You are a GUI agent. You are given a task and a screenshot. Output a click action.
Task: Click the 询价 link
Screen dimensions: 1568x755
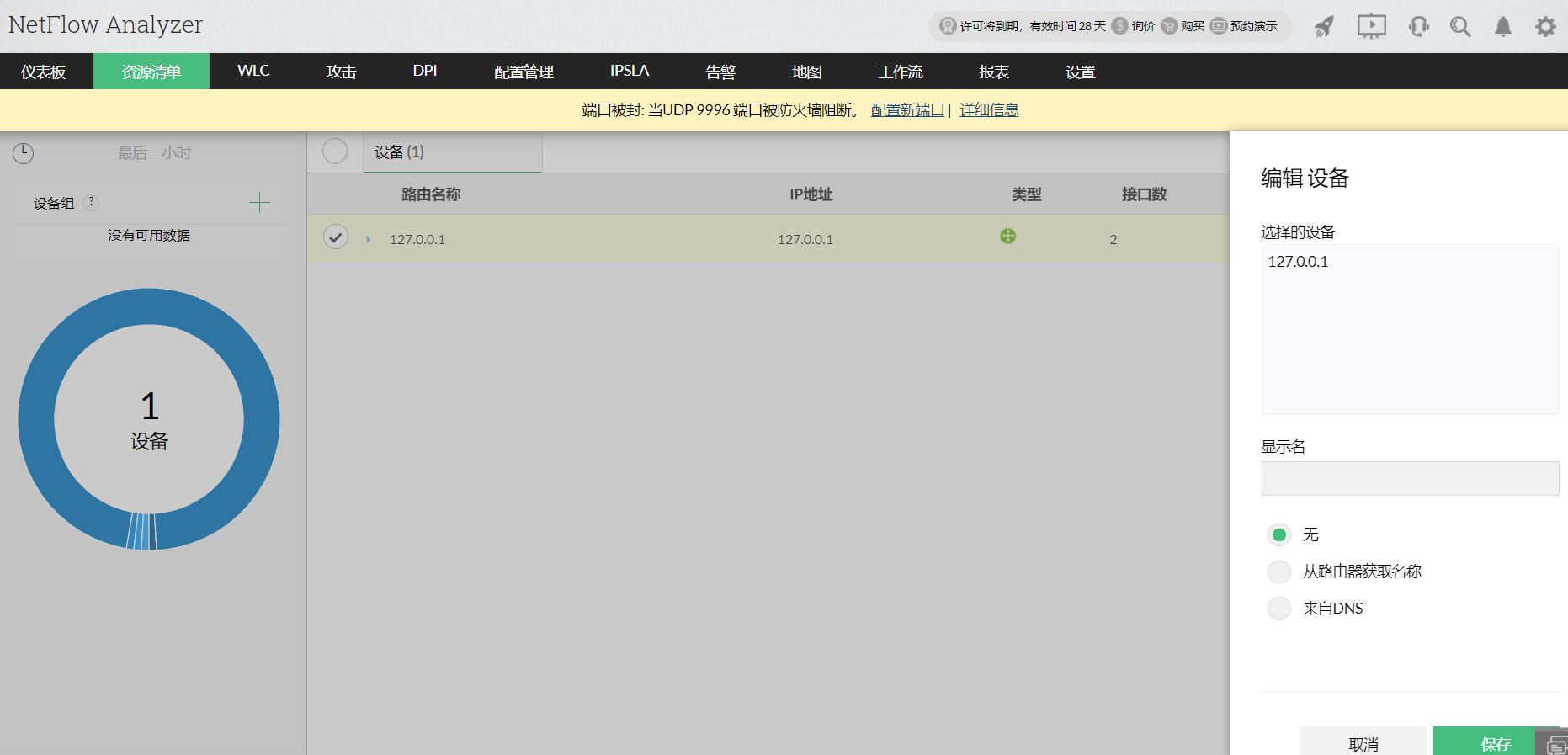point(1143,26)
